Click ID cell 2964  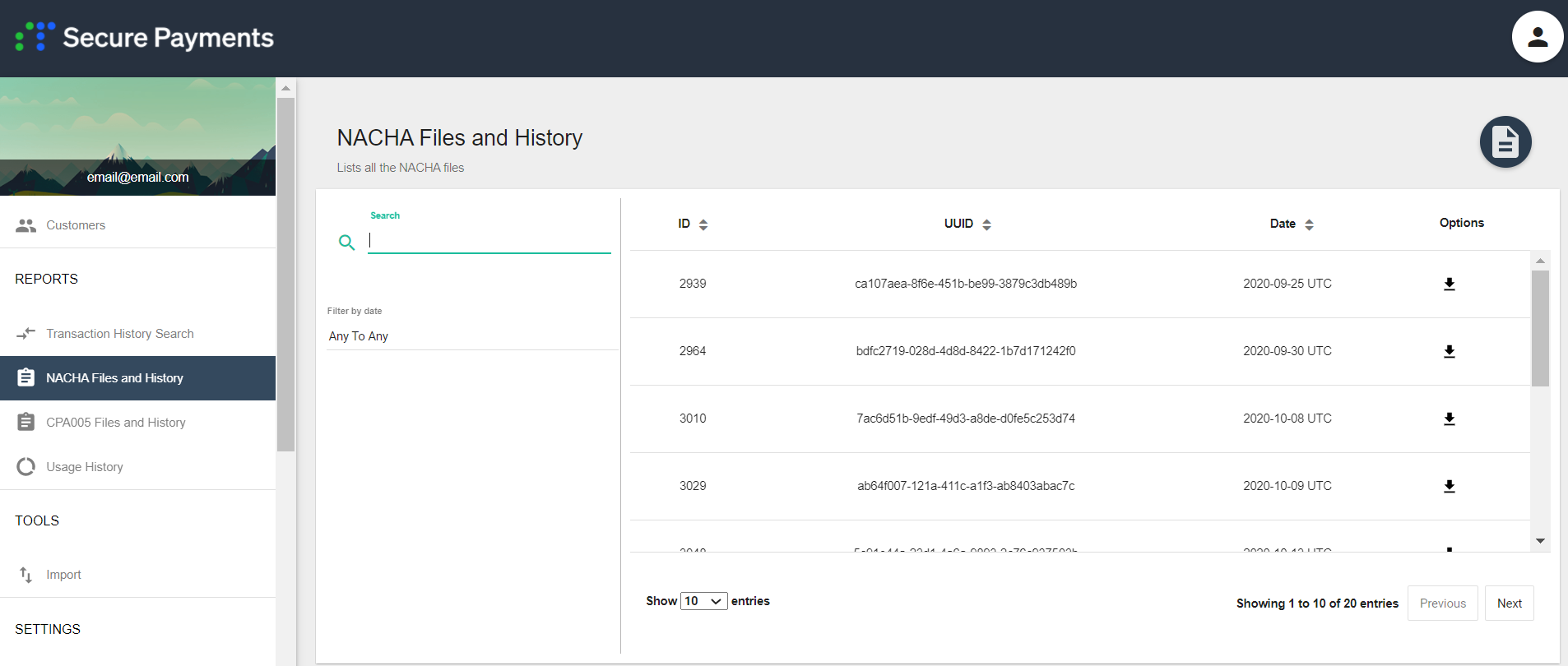tap(693, 351)
